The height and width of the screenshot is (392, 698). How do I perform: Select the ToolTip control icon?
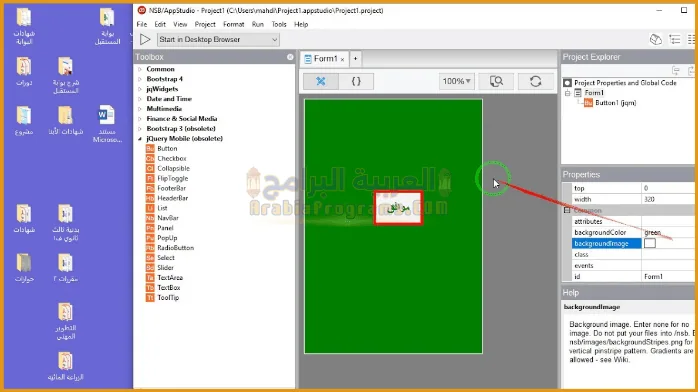click(x=150, y=298)
